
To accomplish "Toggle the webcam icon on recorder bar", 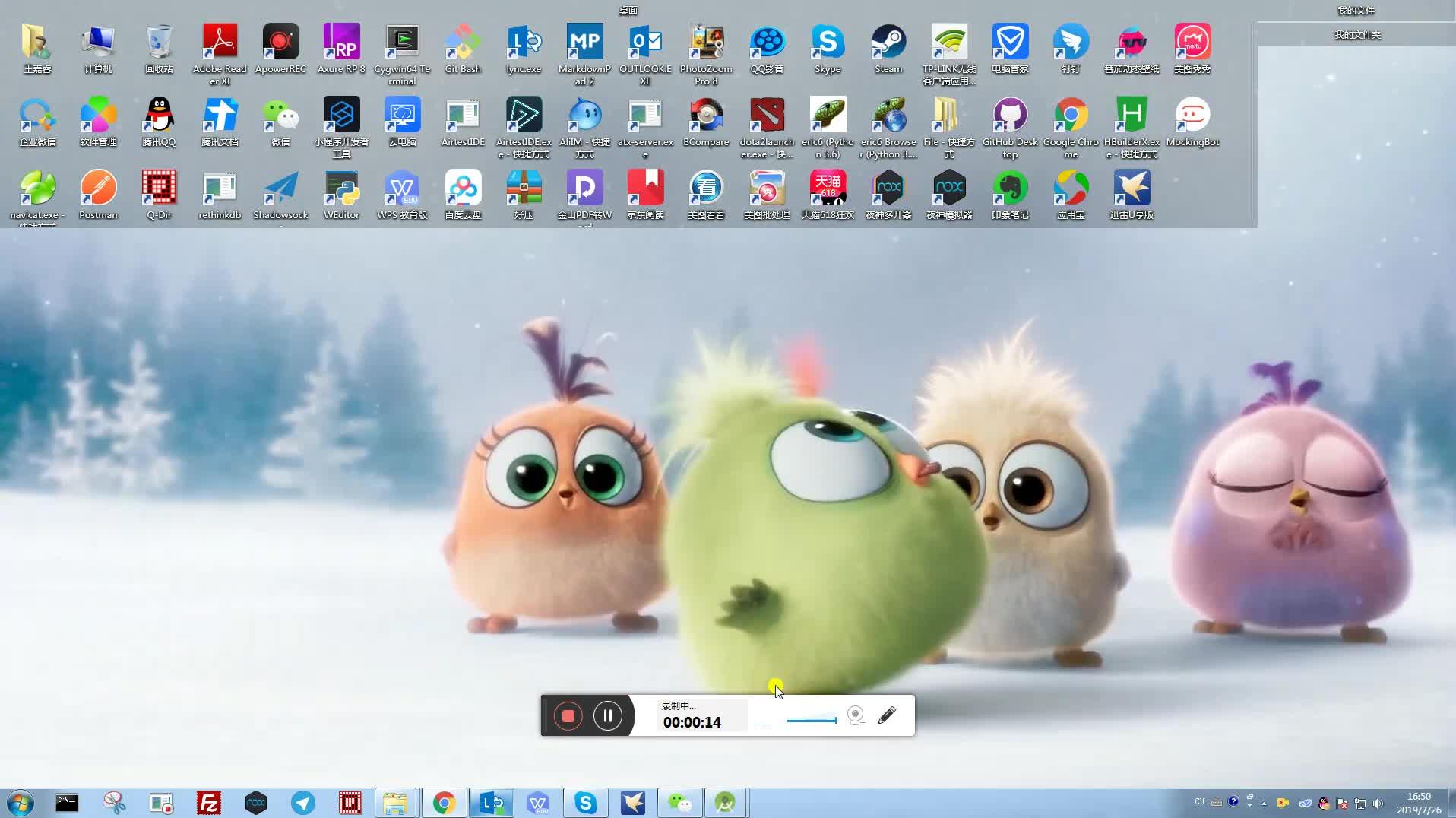I will coord(856,715).
